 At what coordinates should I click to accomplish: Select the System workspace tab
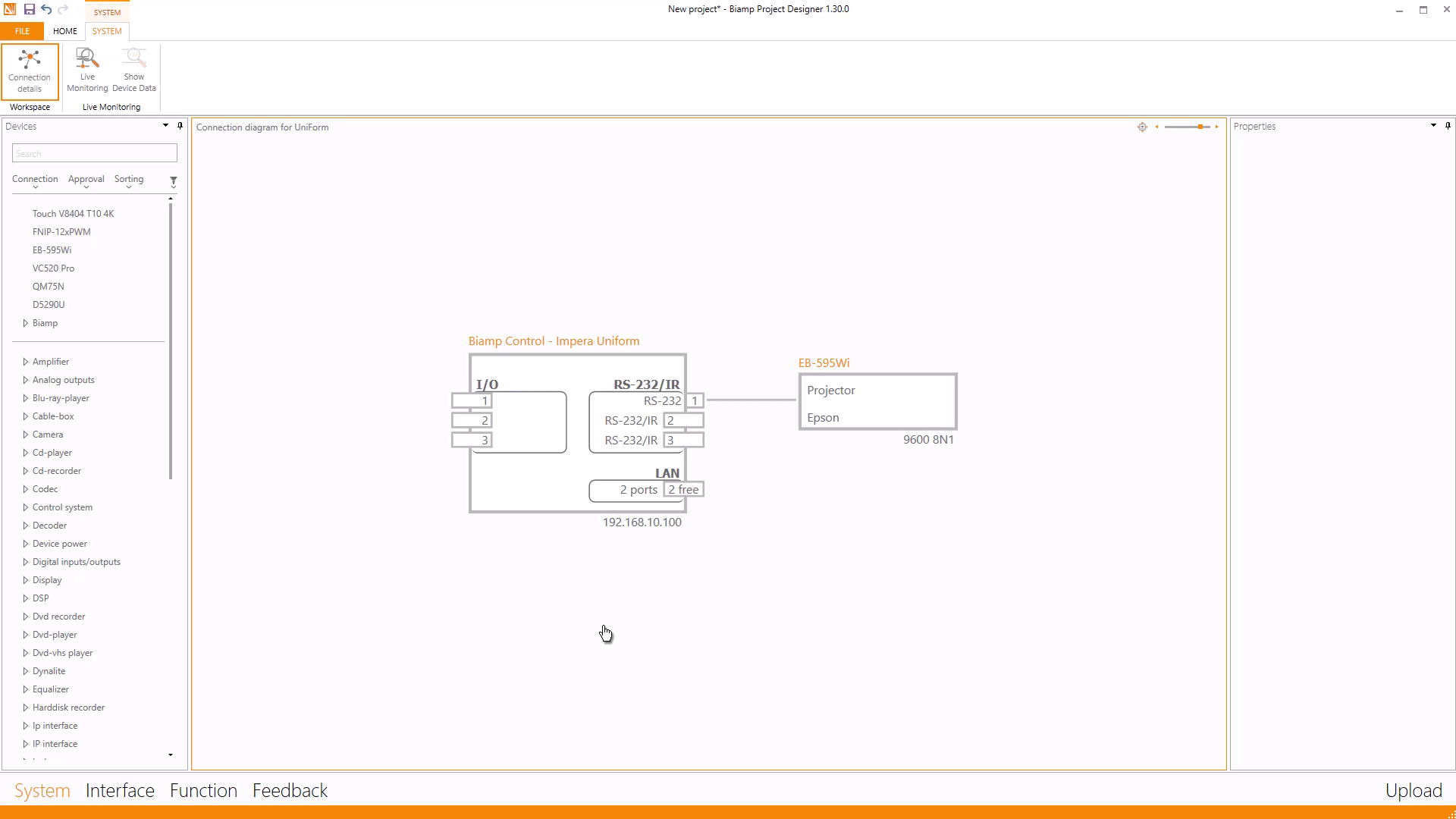click(x=42, y=790)
